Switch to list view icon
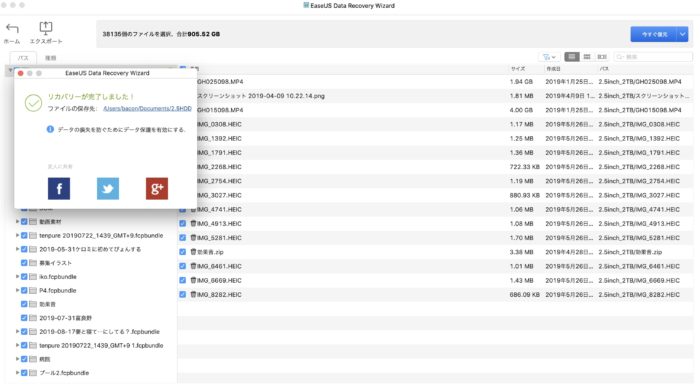Screen dimensions: 700x392 (x=572, y=57)
